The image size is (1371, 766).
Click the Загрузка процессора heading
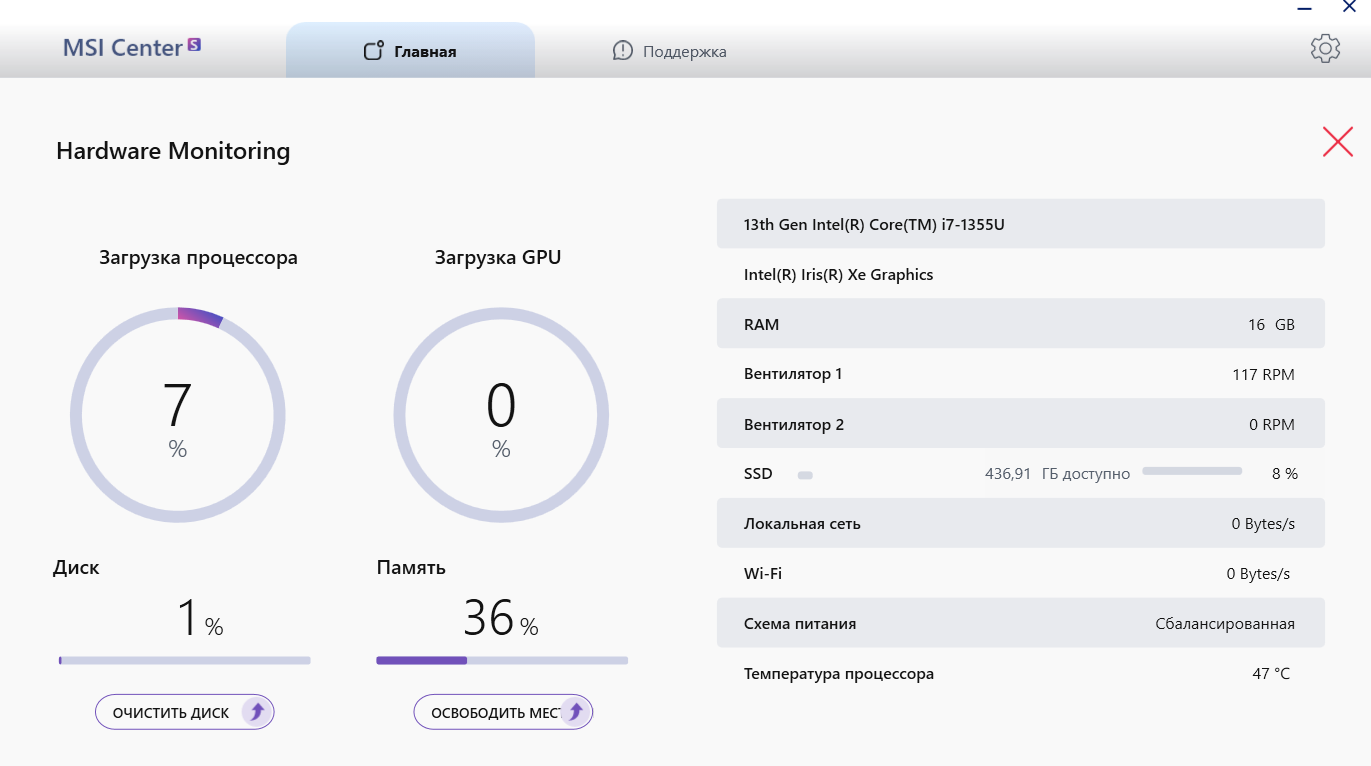pos(198,257)
